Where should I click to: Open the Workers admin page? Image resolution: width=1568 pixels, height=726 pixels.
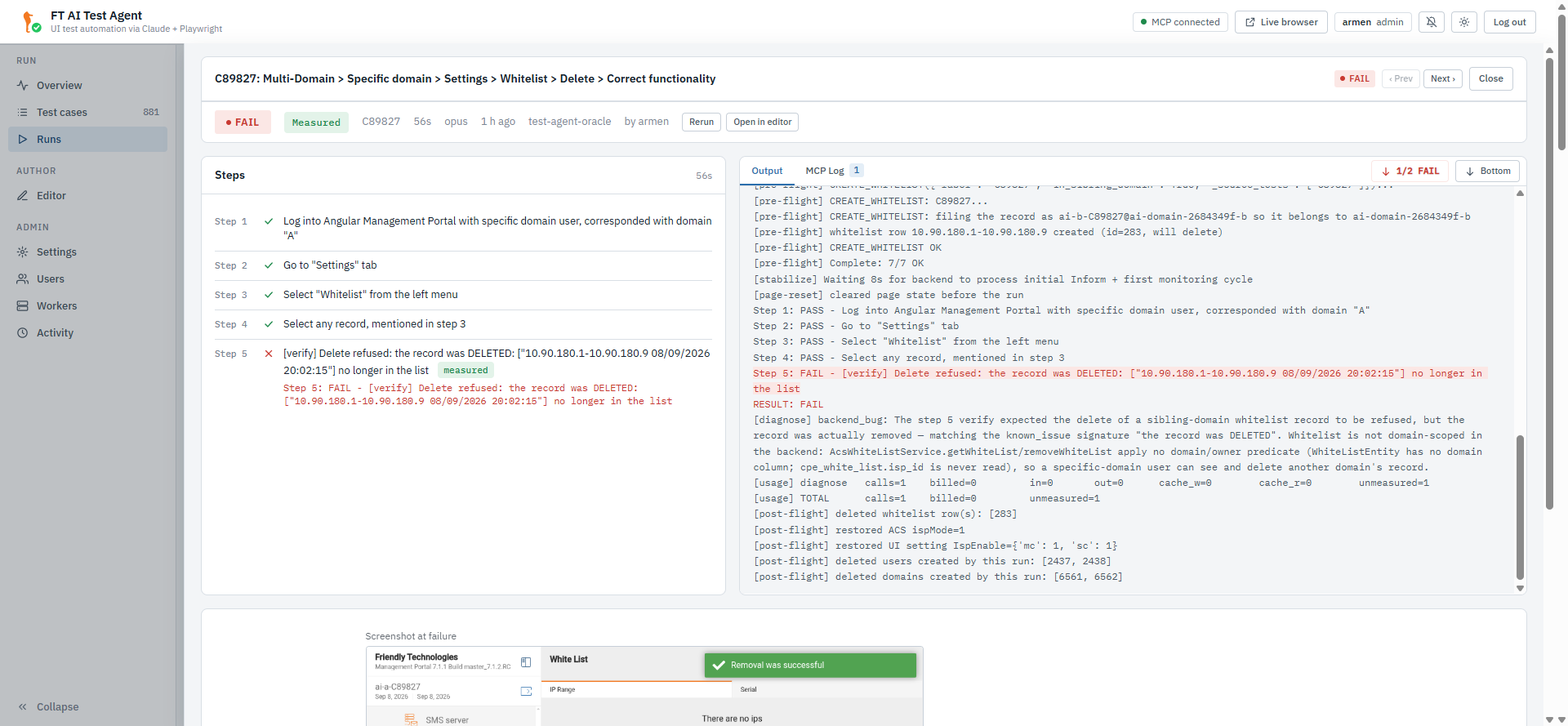(88, 306)
